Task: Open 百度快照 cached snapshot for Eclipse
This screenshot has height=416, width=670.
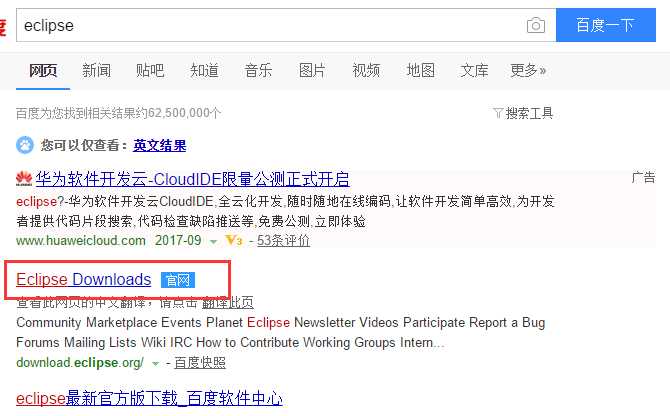Action: tap(200, 363)
